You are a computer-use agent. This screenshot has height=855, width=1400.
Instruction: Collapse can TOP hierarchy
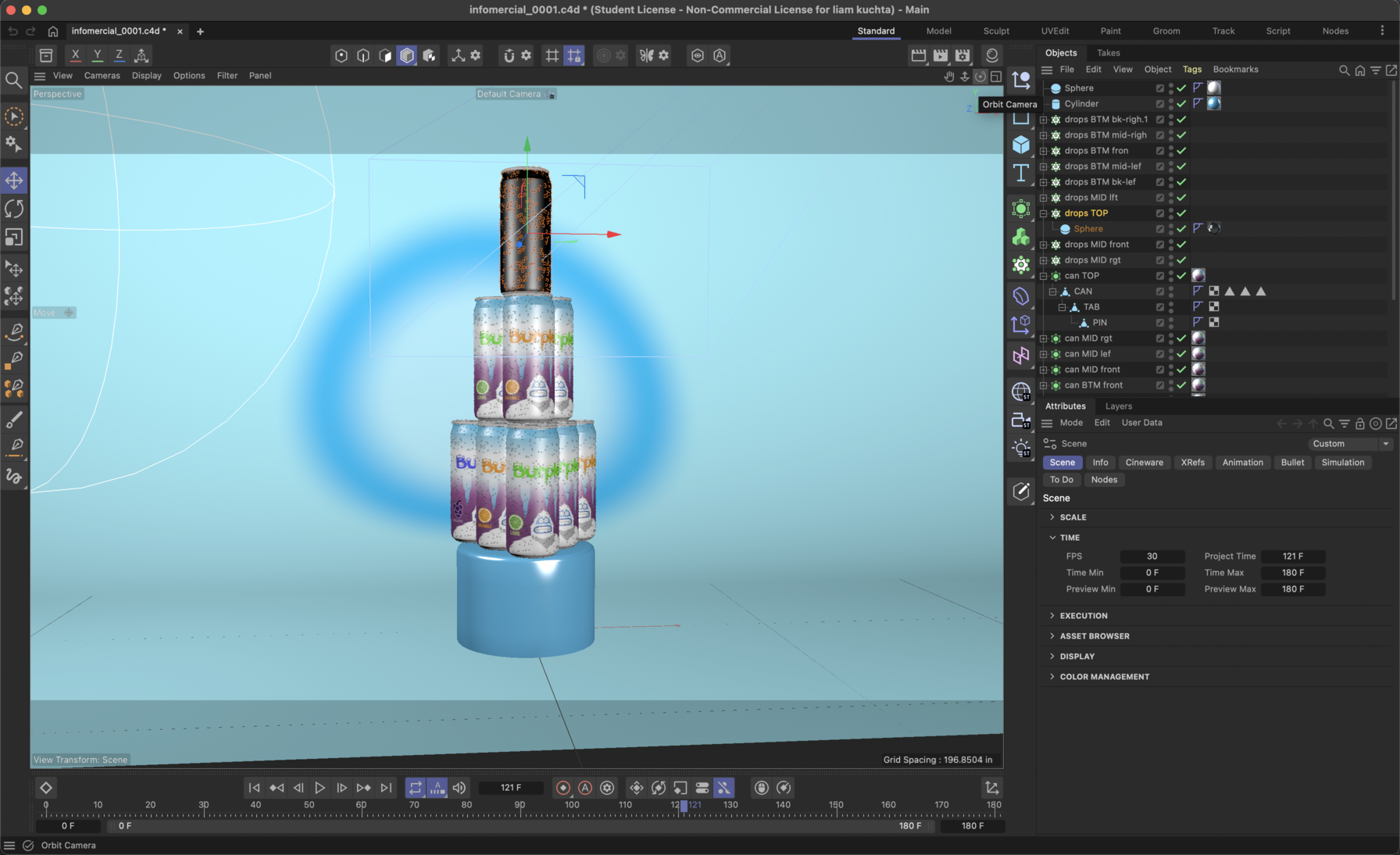click(x=1044, y=276)
